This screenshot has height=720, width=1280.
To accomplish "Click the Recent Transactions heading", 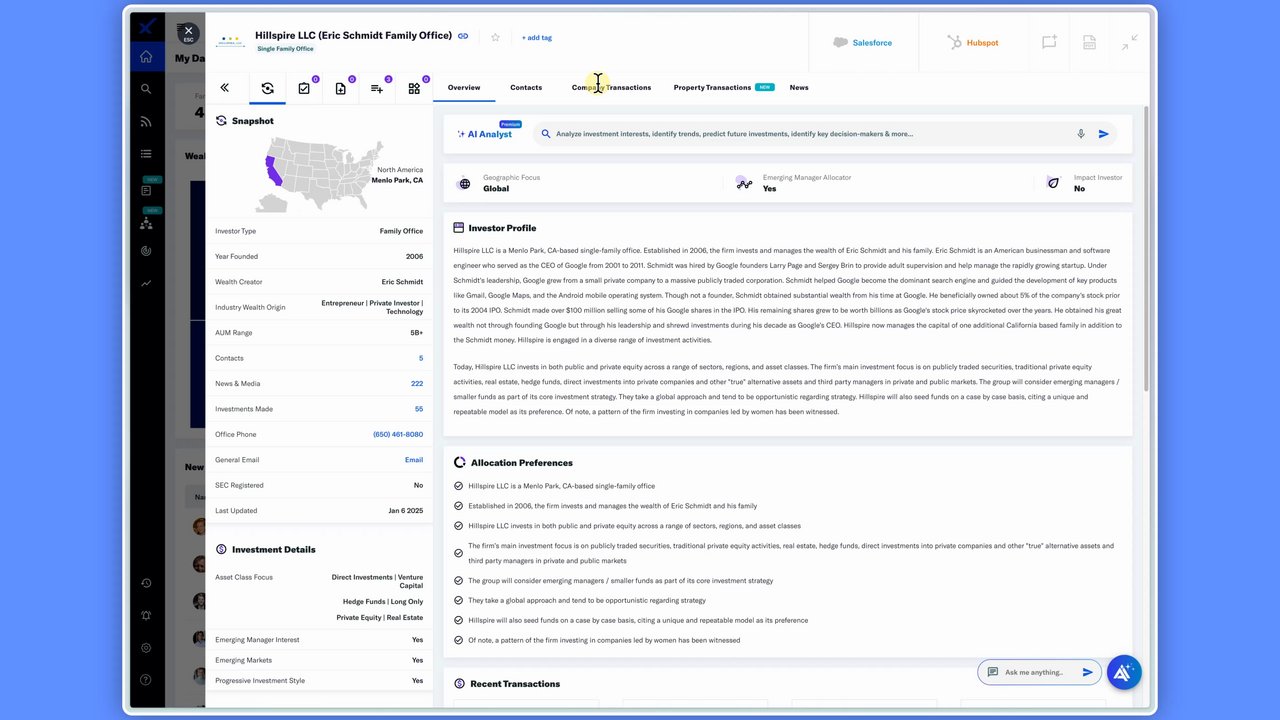I will point(514,684).
